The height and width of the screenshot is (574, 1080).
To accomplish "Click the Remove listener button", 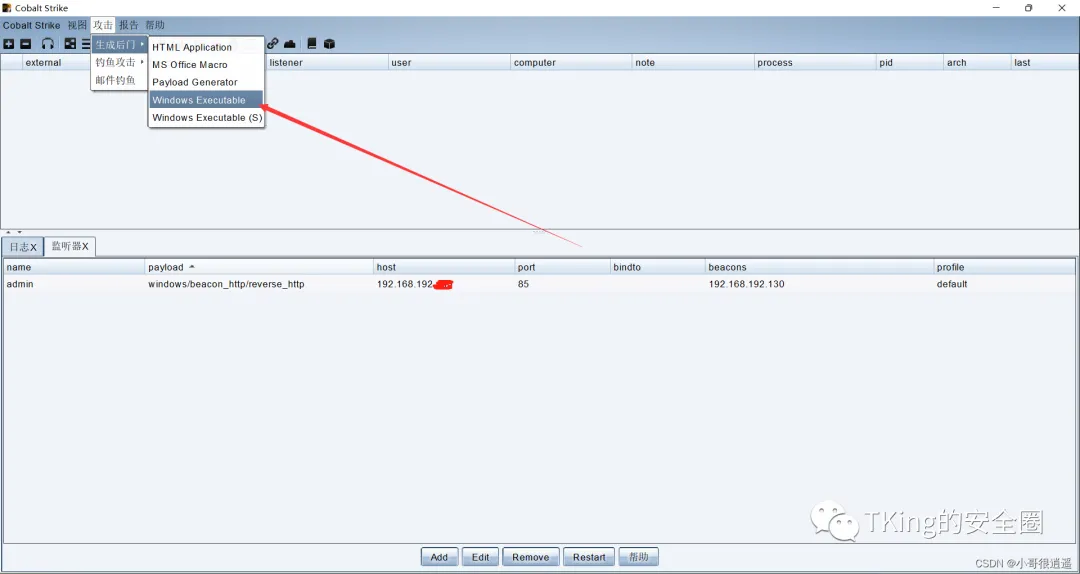I will 530,557.
